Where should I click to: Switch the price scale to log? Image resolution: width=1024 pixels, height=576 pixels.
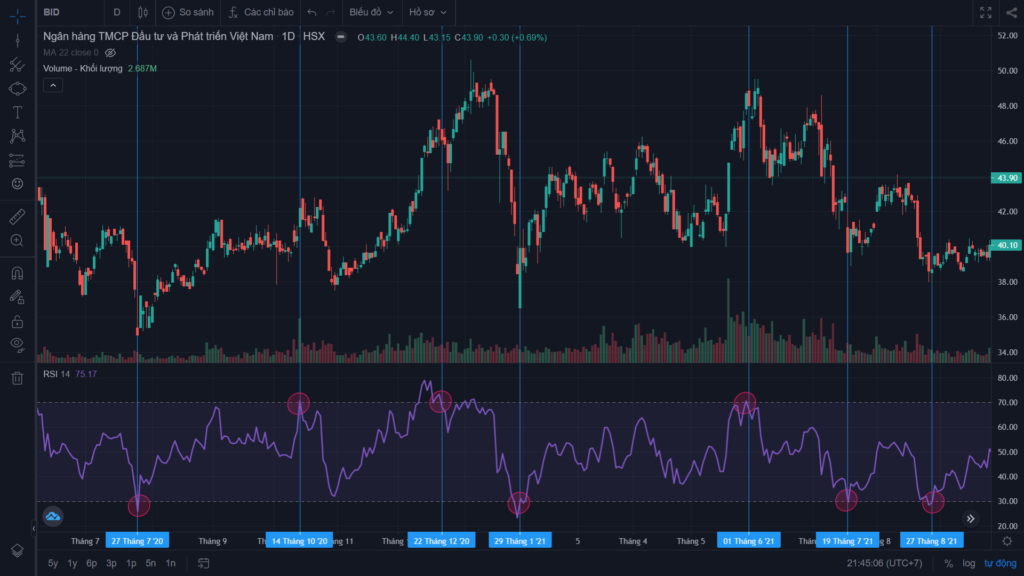click(968, 563)
